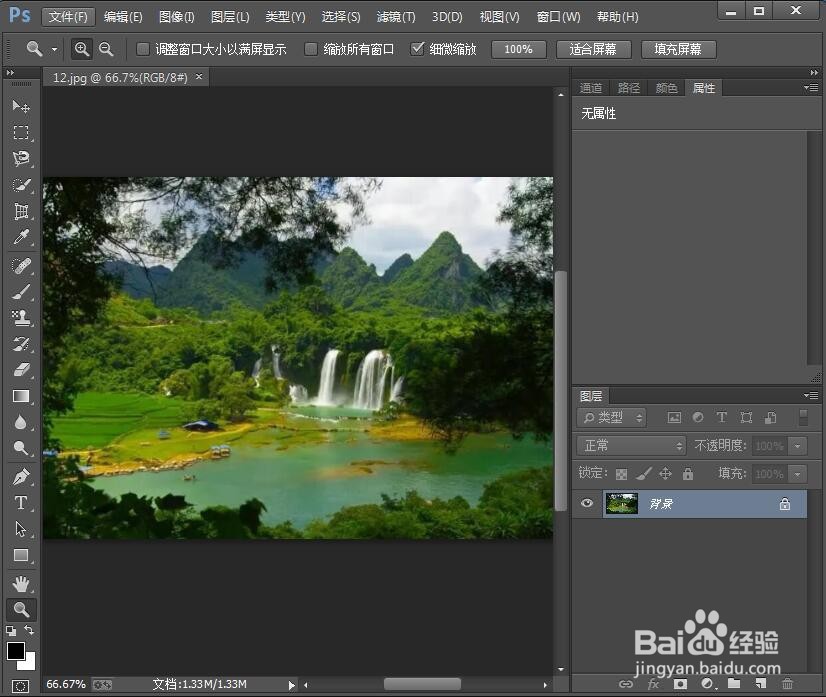Toggle lock transparent pixels
826x697 pixels.
click(x=622, y=474)
